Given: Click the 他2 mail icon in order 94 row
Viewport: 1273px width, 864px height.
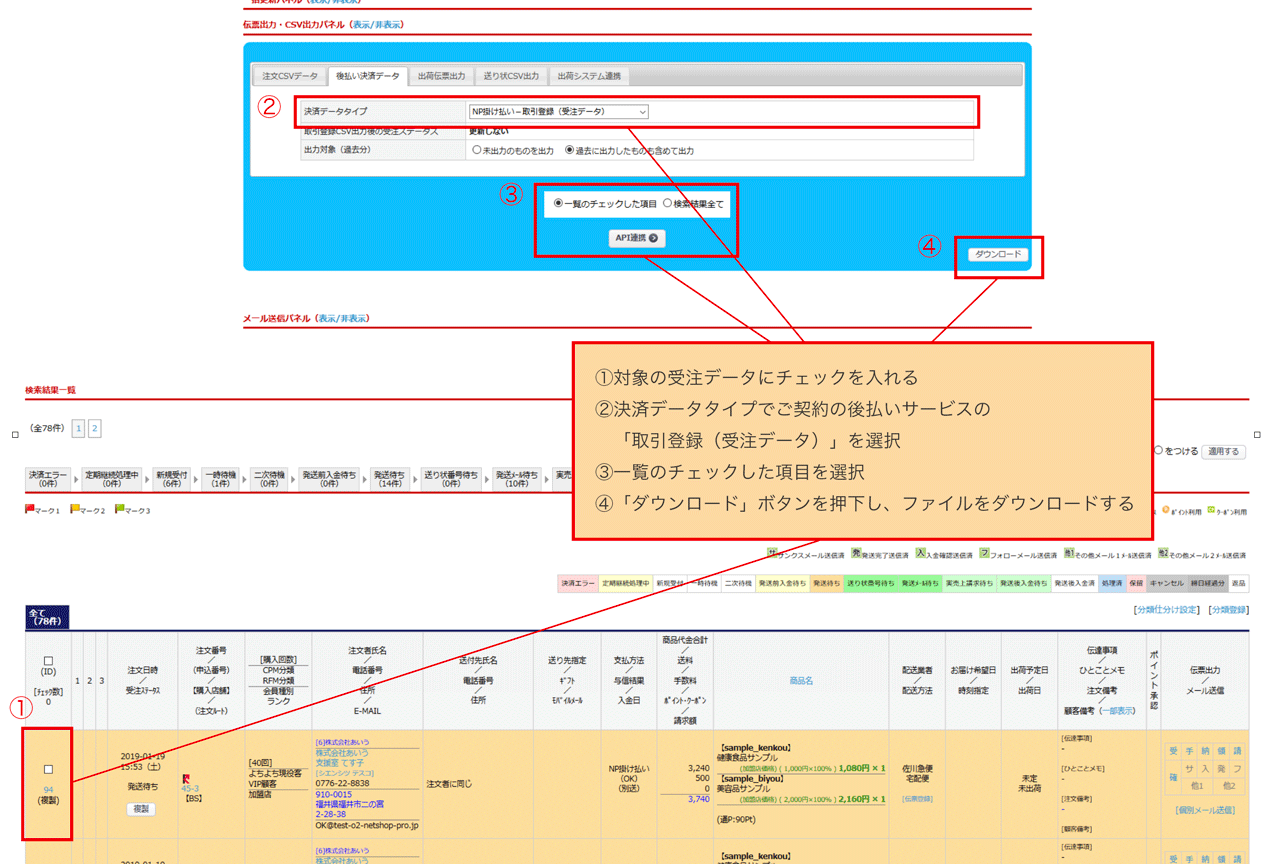Looking at the screenshot, I should 1229,786.
